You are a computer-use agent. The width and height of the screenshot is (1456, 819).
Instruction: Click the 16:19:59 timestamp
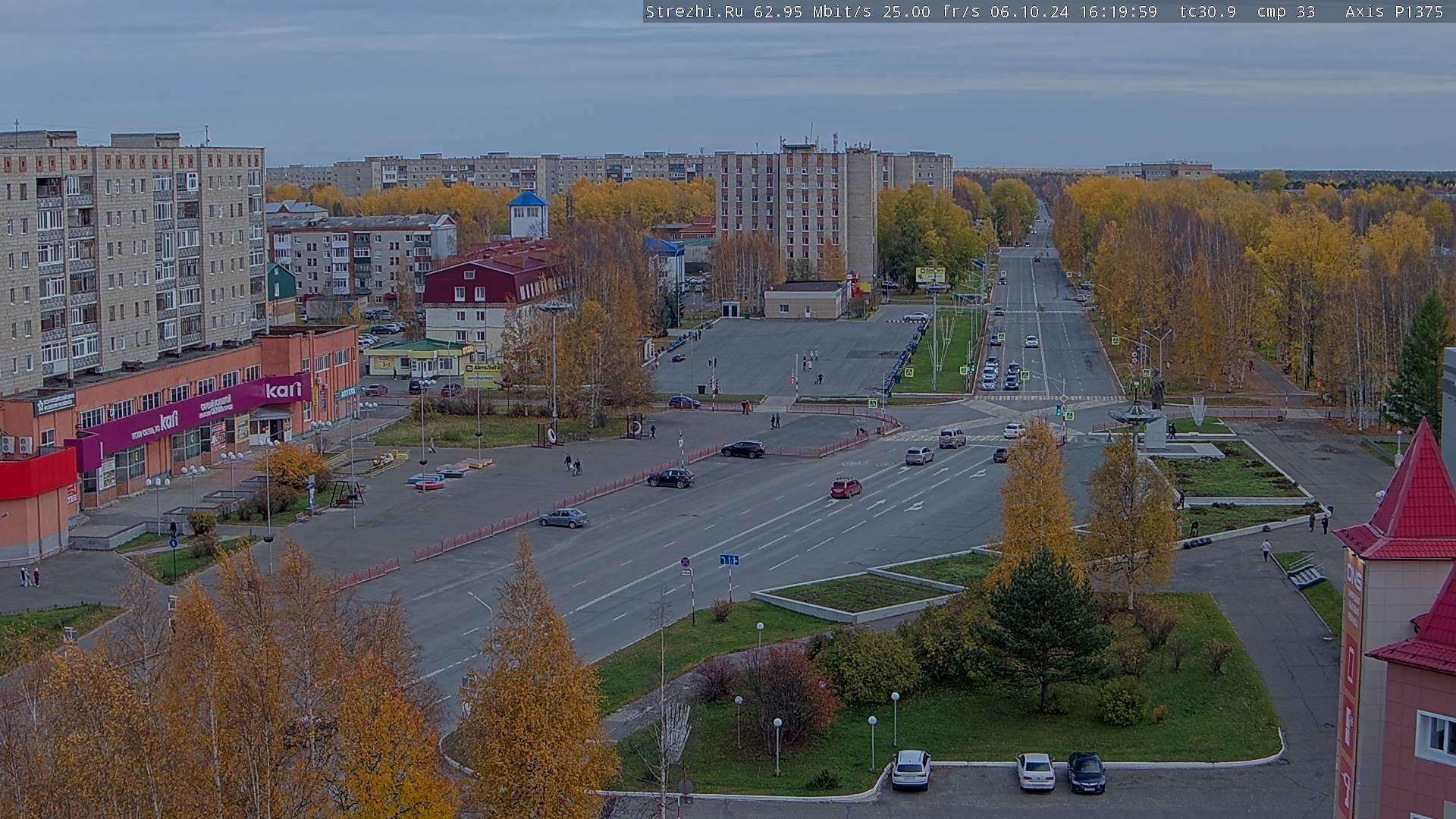click(x=1118, y=12)
